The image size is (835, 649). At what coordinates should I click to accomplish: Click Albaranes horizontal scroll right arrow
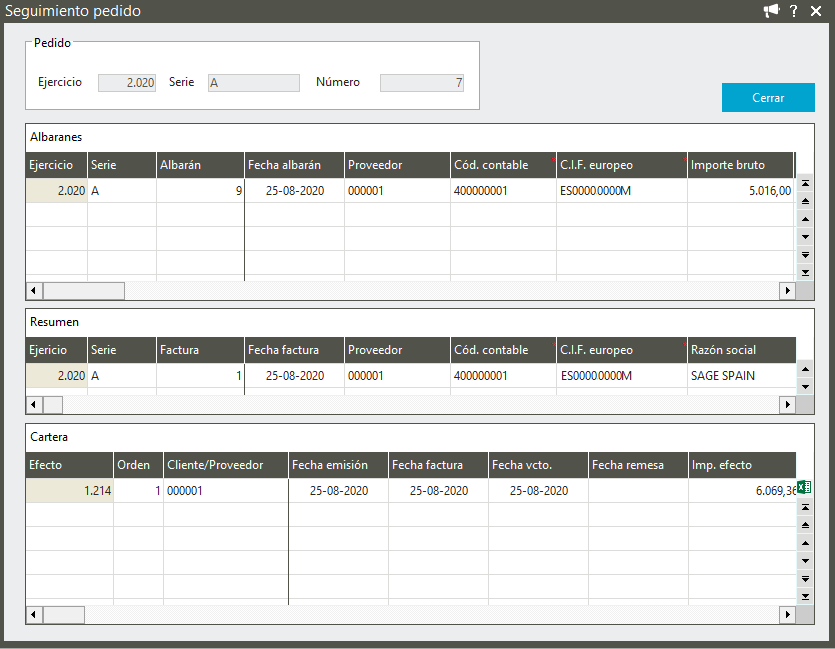[787, 291]
